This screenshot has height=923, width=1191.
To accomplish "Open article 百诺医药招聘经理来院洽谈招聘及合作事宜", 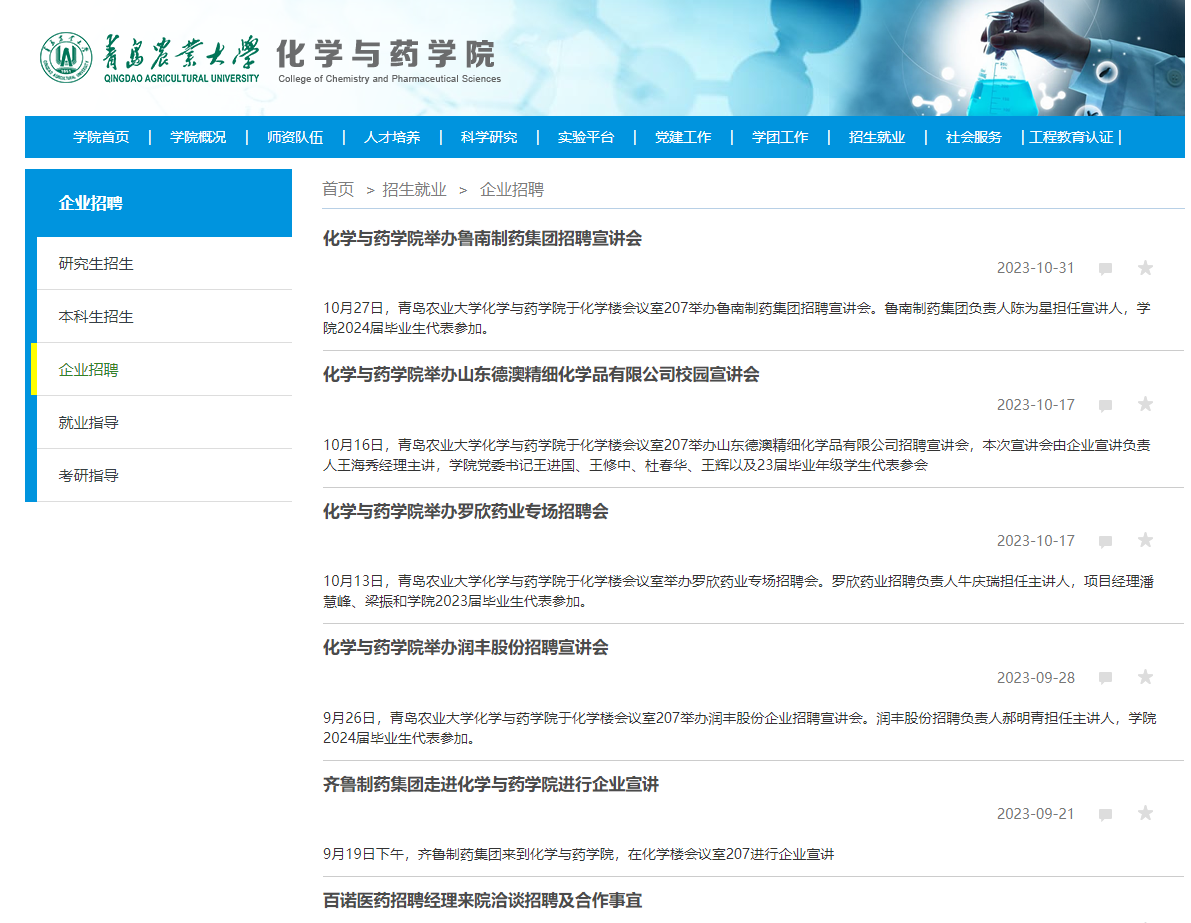I will pos(482,900).
